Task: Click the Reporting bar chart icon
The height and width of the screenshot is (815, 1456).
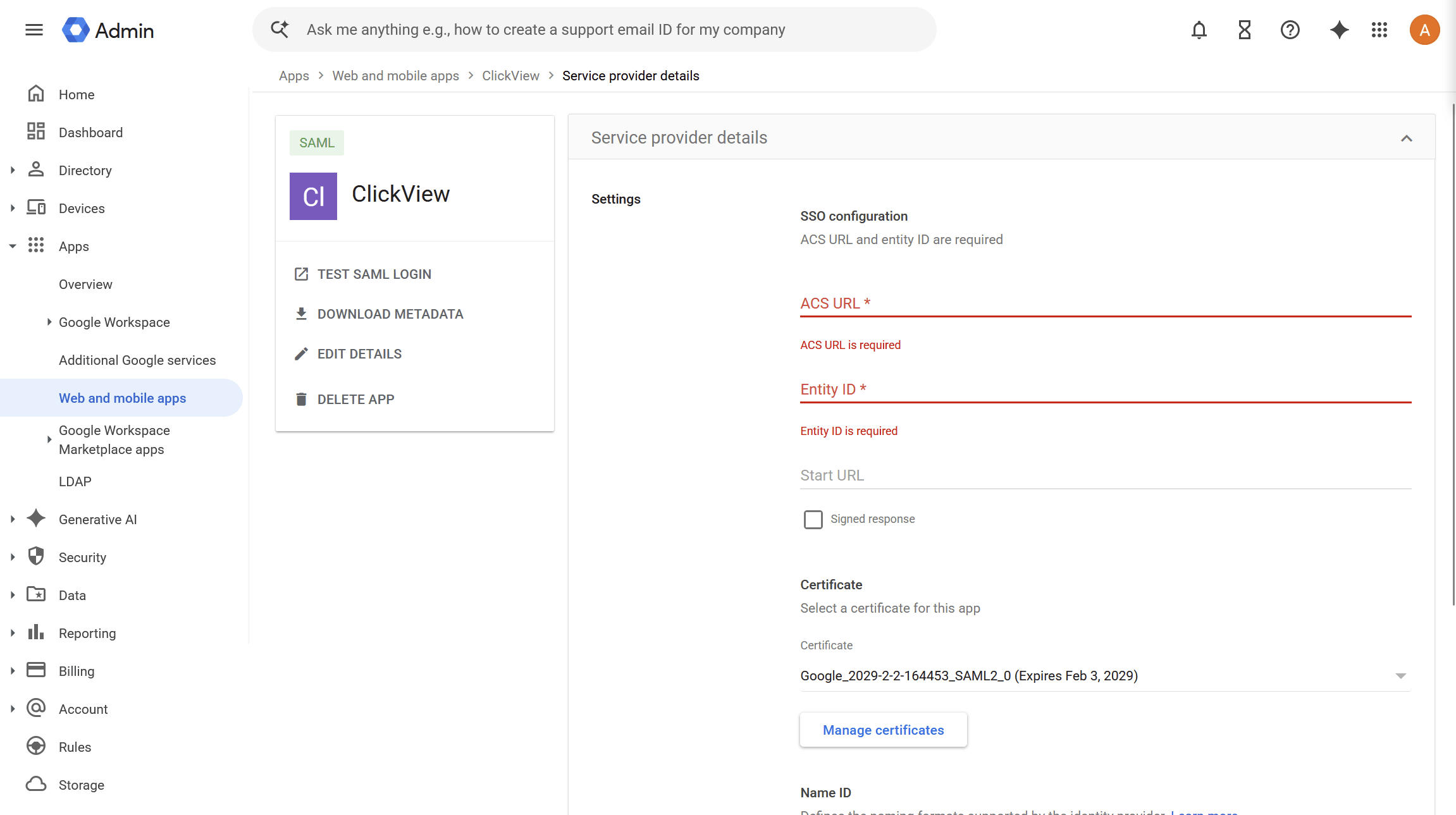Action: (x=36, y=632)
